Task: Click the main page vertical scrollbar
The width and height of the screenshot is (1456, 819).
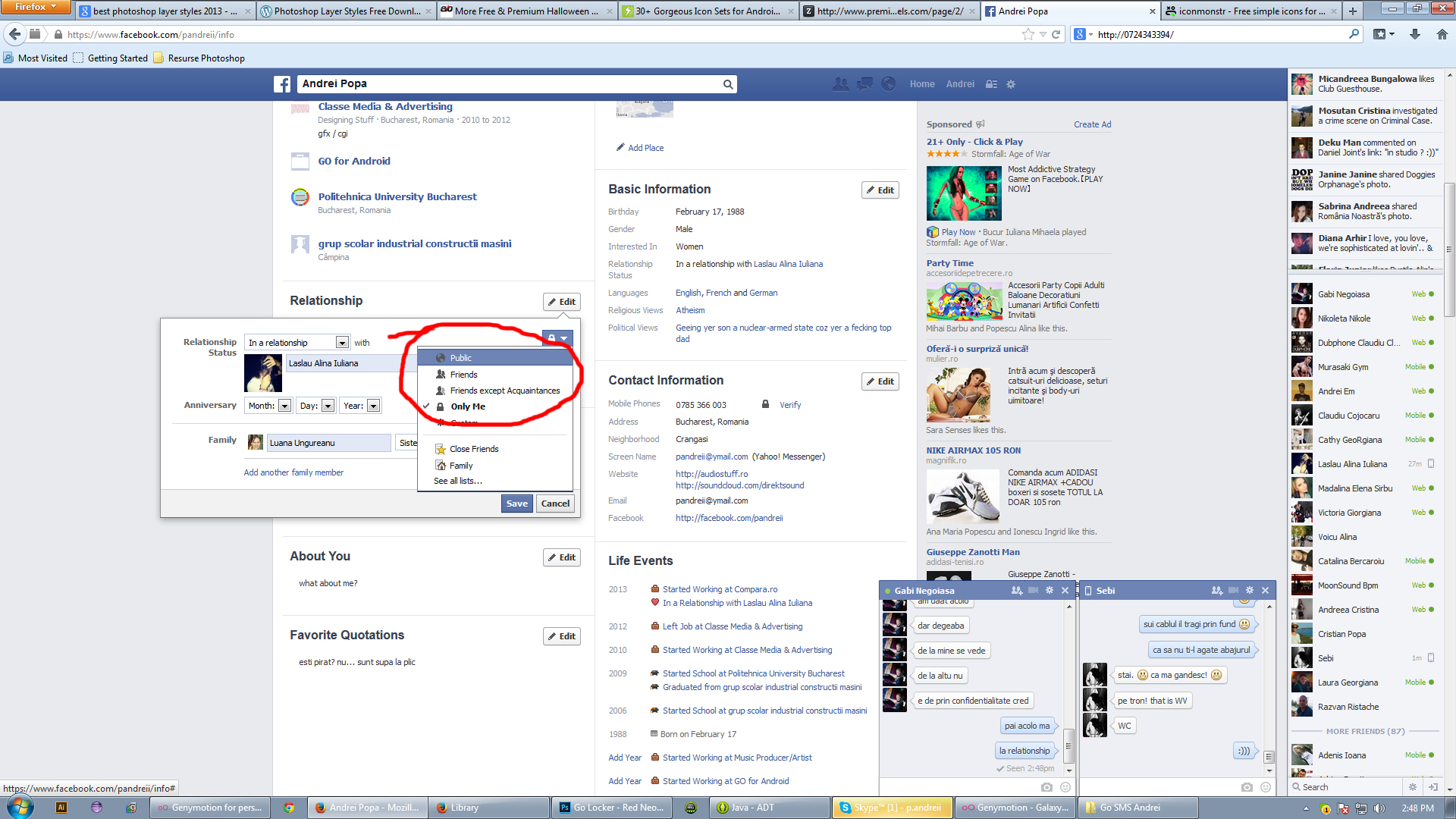Action: click(x=1449, y=250)
